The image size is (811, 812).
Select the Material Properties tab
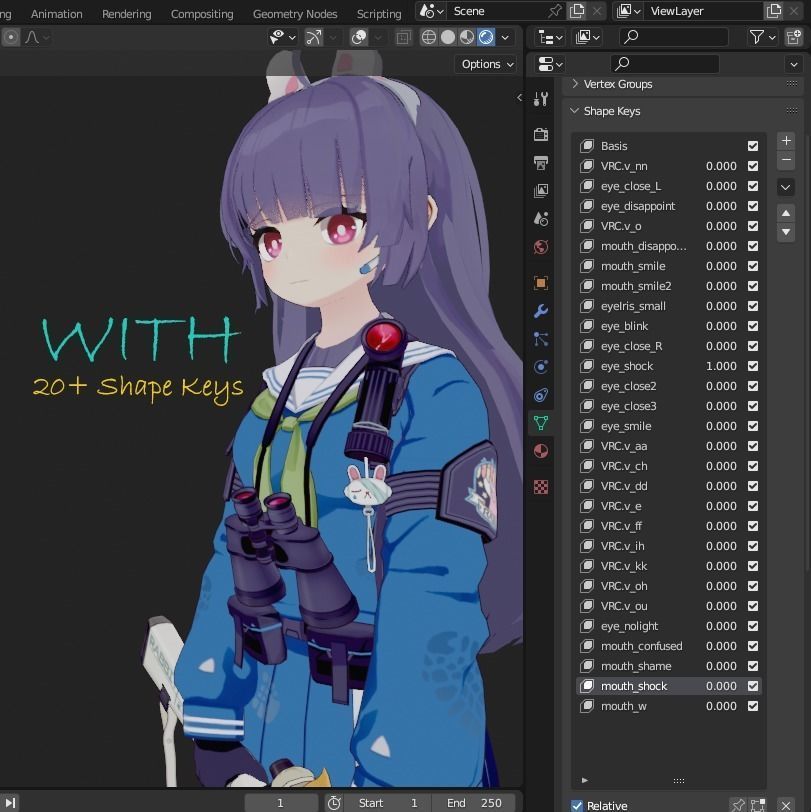[x=540, y=451]
